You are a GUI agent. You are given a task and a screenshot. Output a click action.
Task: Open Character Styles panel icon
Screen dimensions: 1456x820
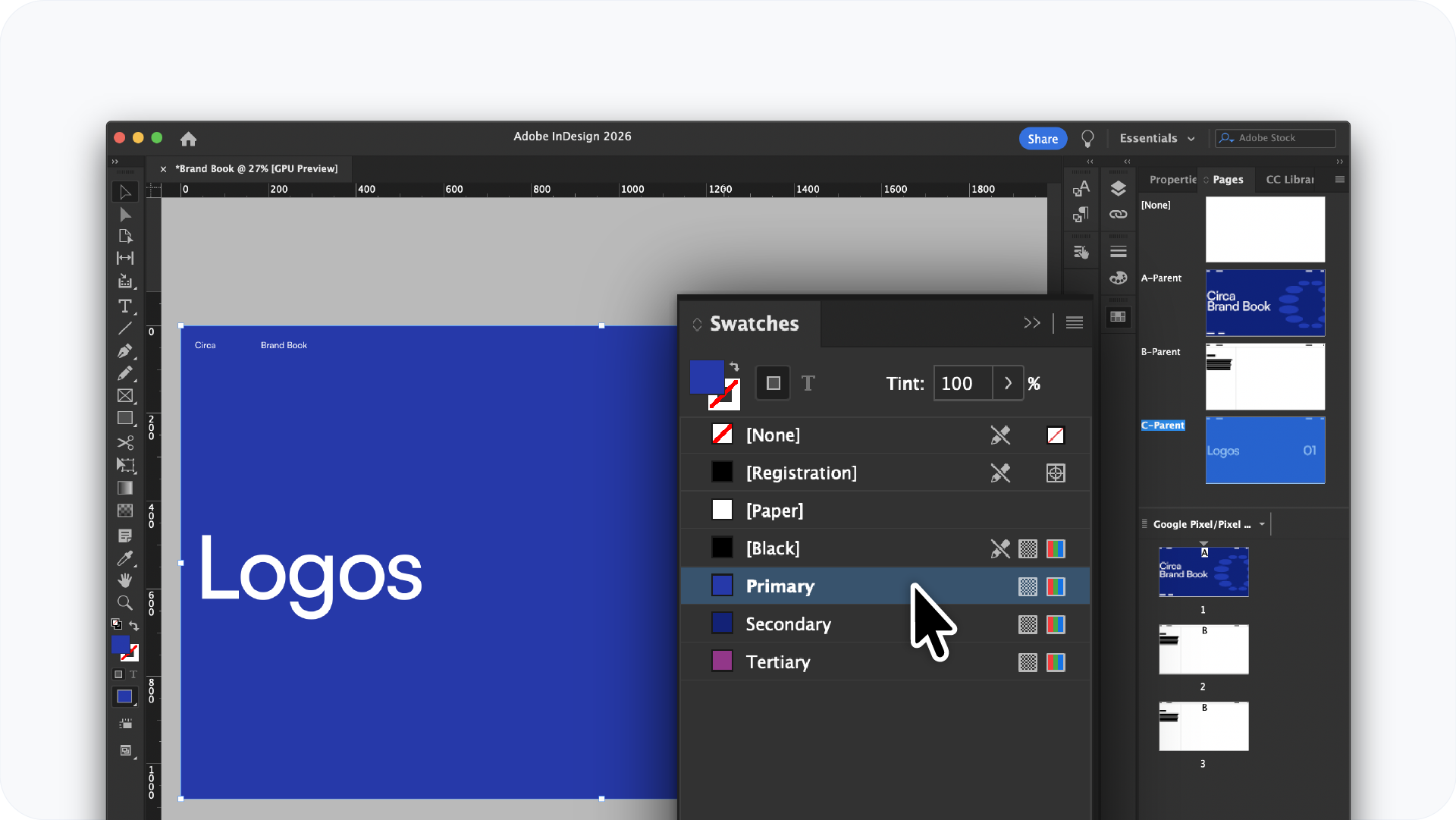pyautogui.click(x=1081, y=188)
